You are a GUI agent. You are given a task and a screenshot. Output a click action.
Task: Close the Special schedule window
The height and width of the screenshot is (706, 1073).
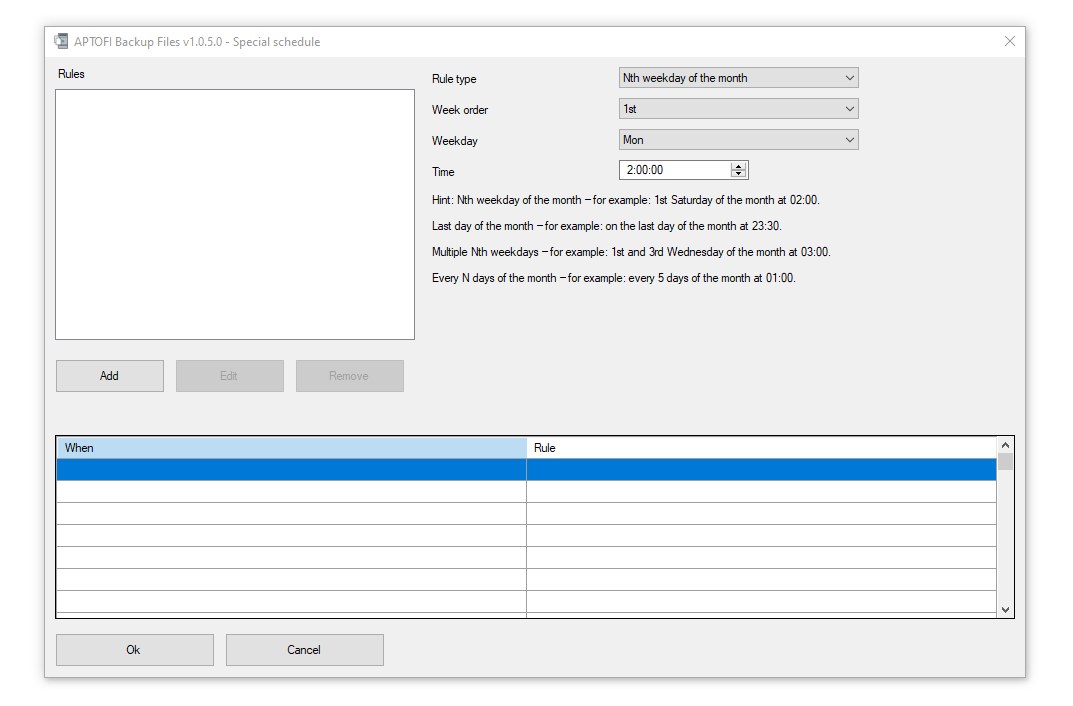coord(1009,42)
